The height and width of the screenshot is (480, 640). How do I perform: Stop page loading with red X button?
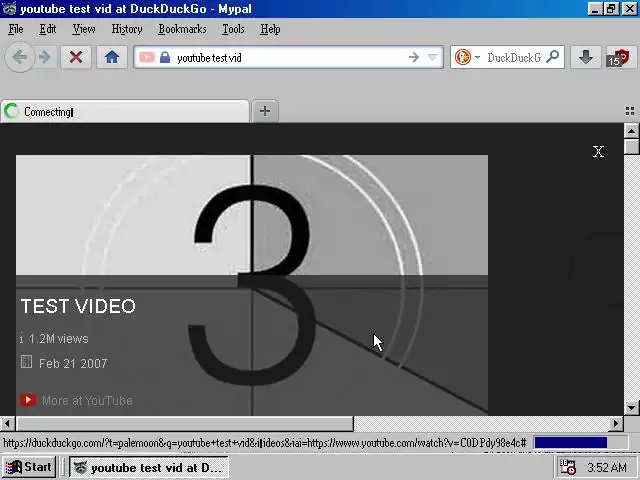76,57
